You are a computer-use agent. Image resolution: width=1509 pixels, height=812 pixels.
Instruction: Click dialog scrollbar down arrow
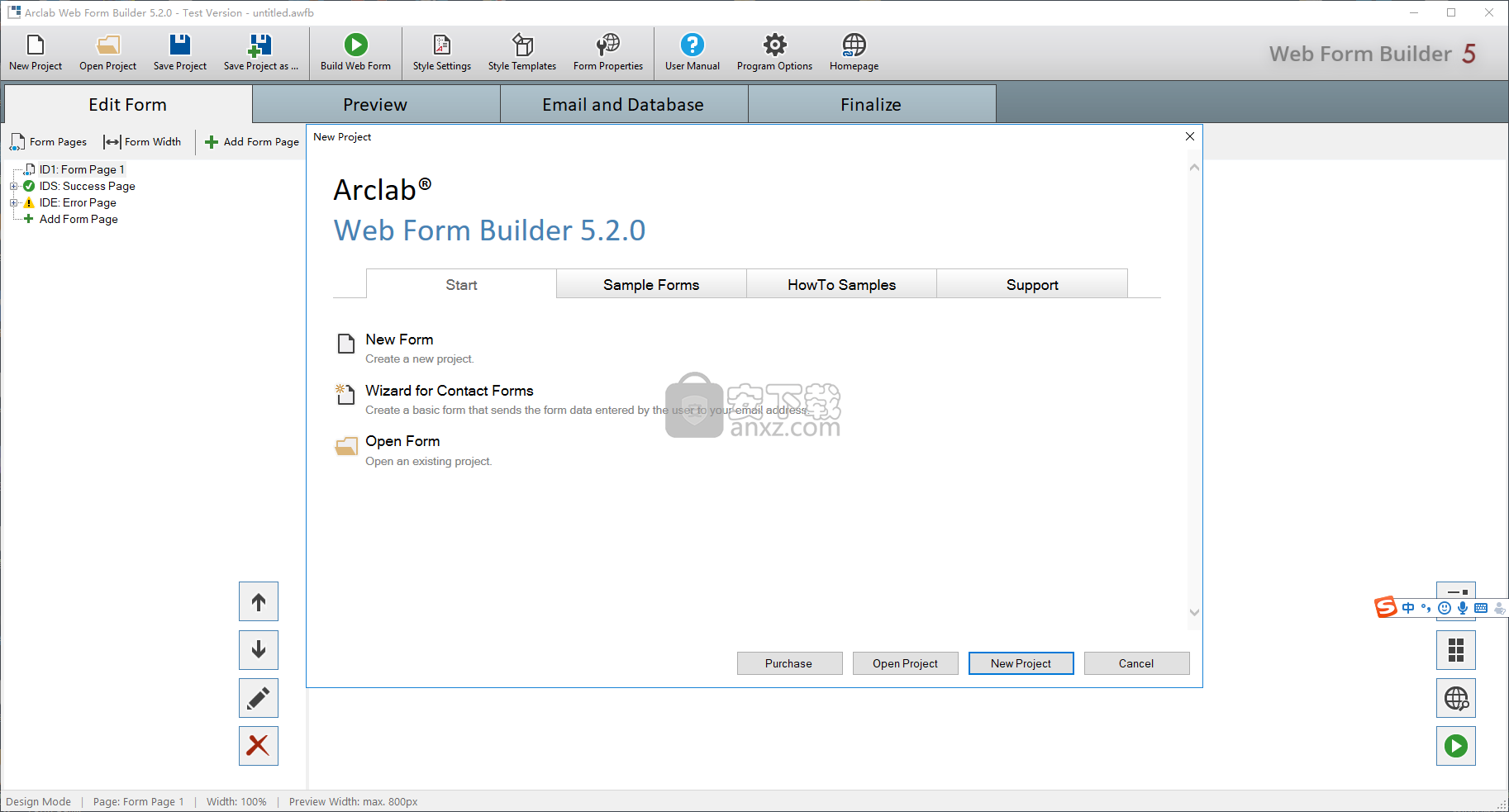[x=1194, y=612]
